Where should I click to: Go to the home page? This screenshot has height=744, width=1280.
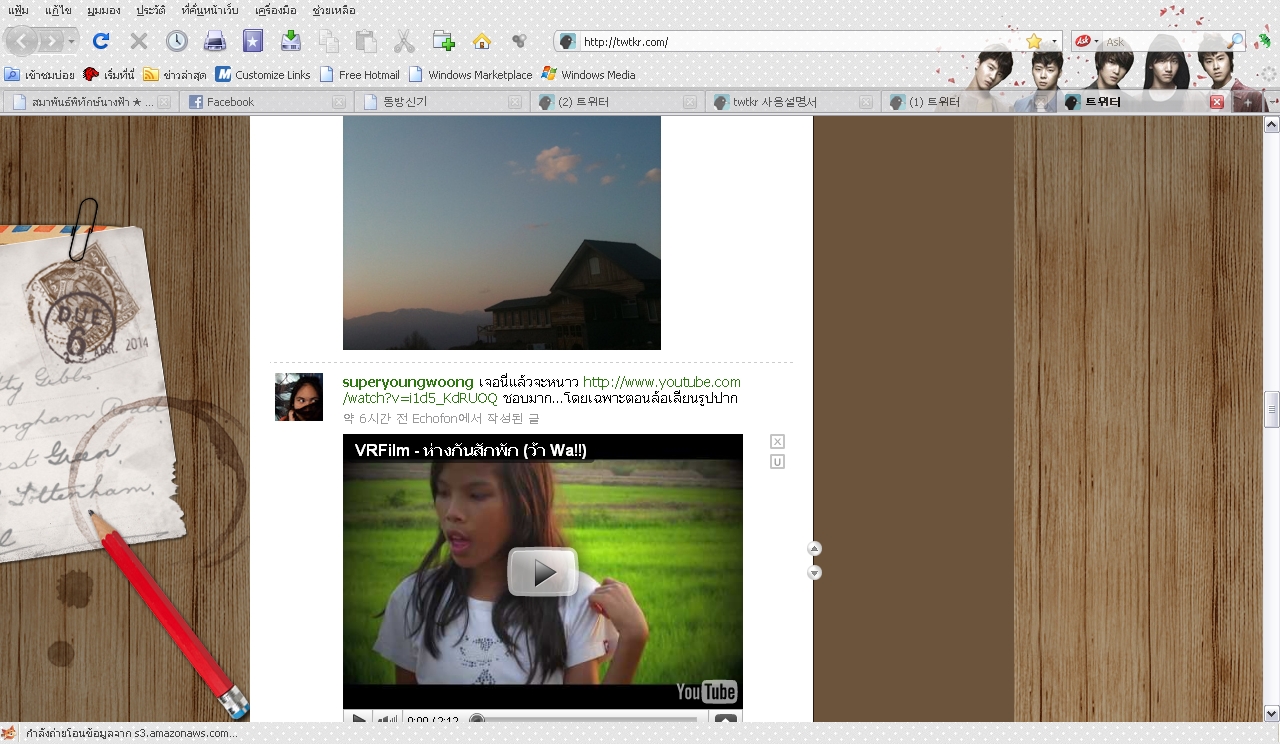pos(482,41)
